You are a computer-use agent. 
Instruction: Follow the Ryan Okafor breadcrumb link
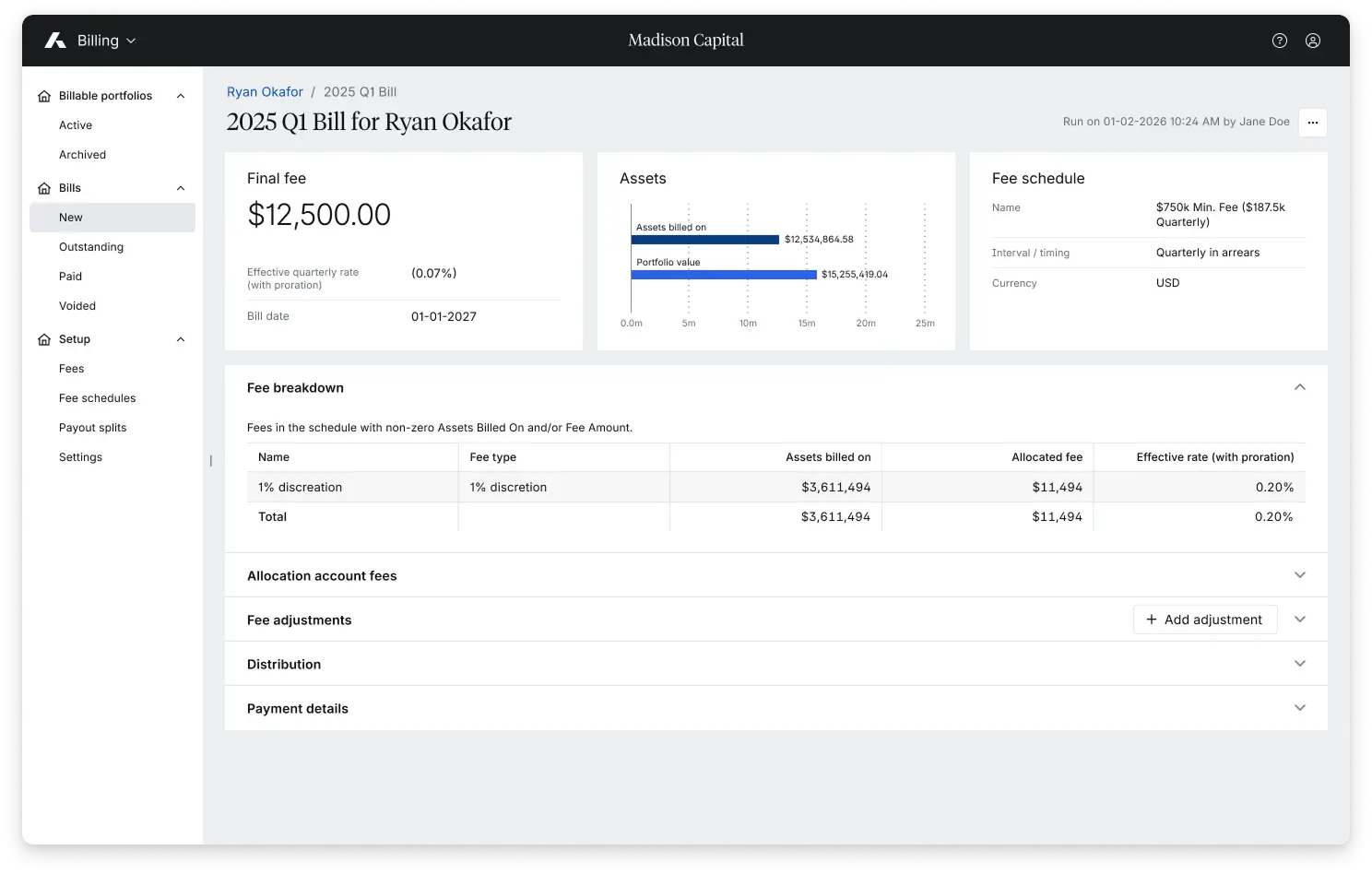tap(265, 92)
